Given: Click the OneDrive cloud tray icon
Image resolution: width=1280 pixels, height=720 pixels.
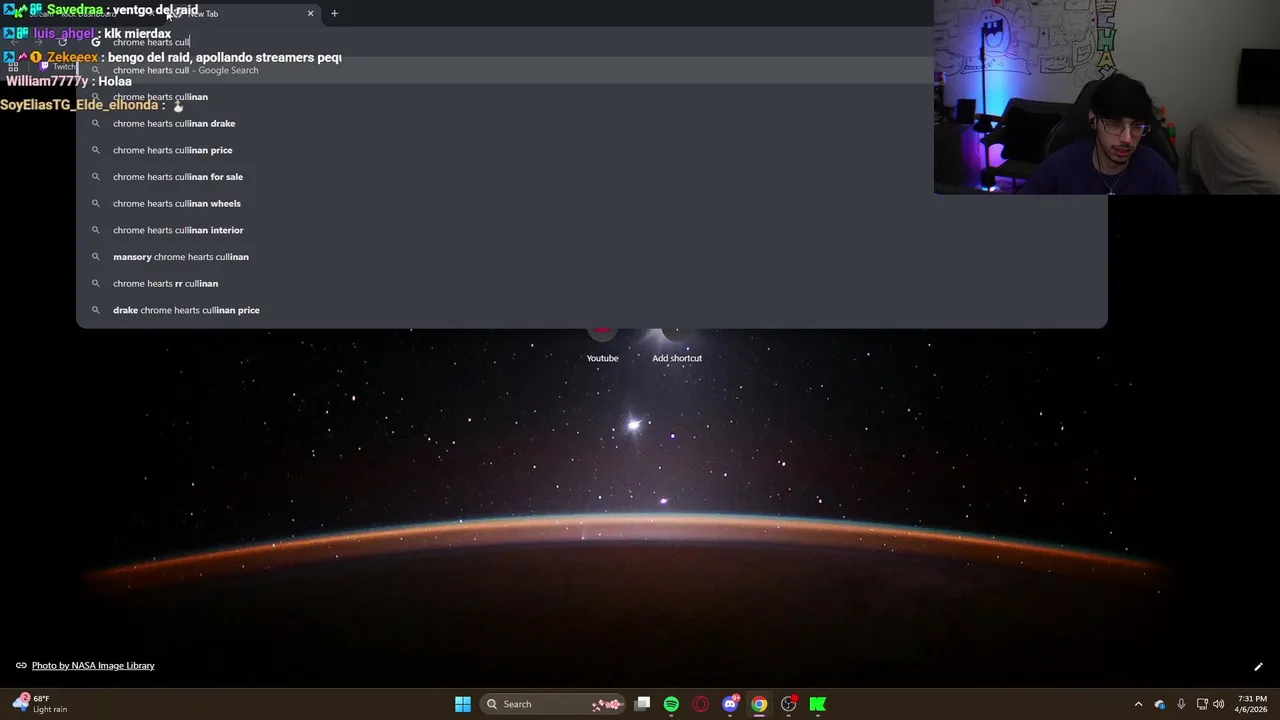Looking at the screenshot, I should point(1160,704).
